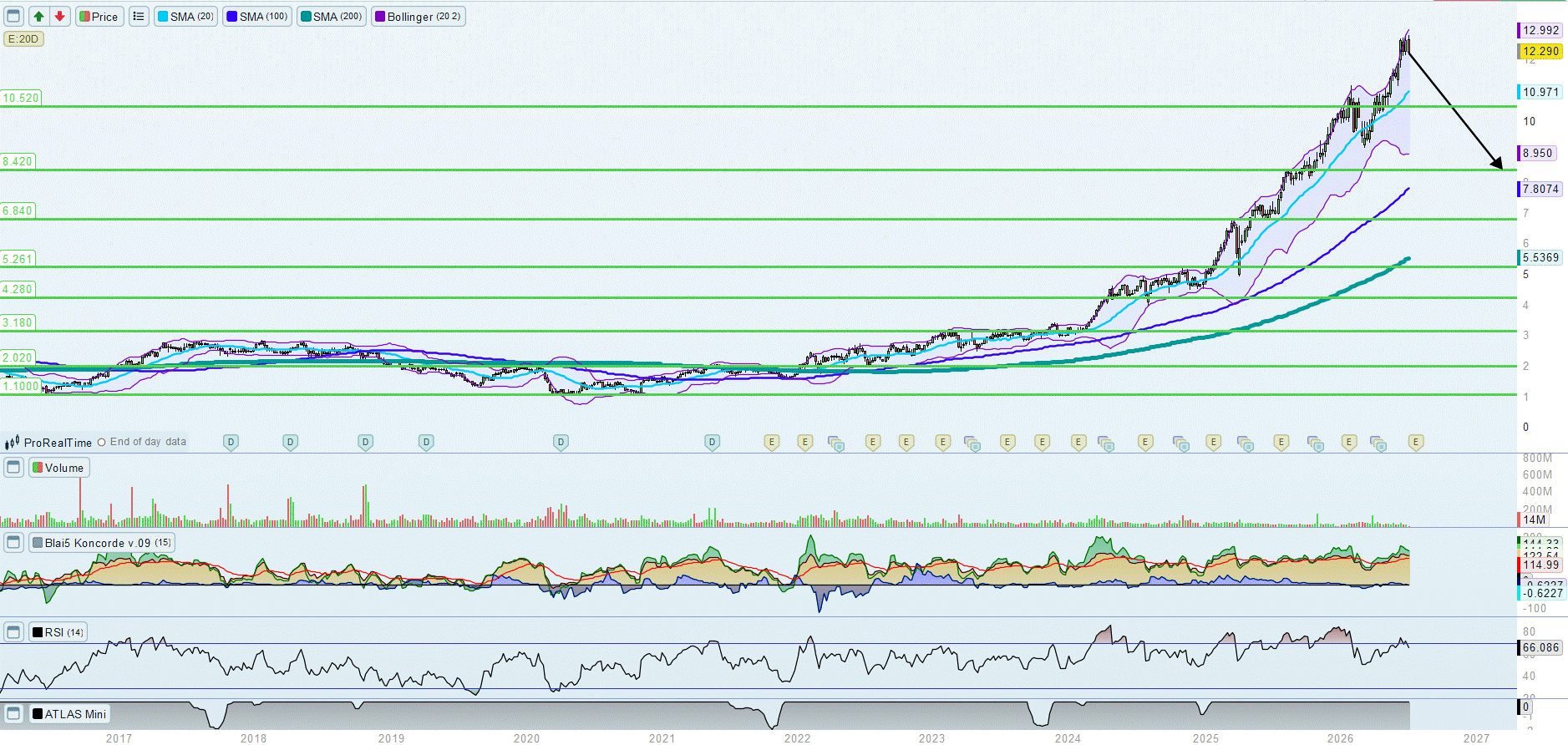This screenshot has height=745, width=1568.
Task: Open the SMA (200) indicator settings
Action: click(331, 17)
